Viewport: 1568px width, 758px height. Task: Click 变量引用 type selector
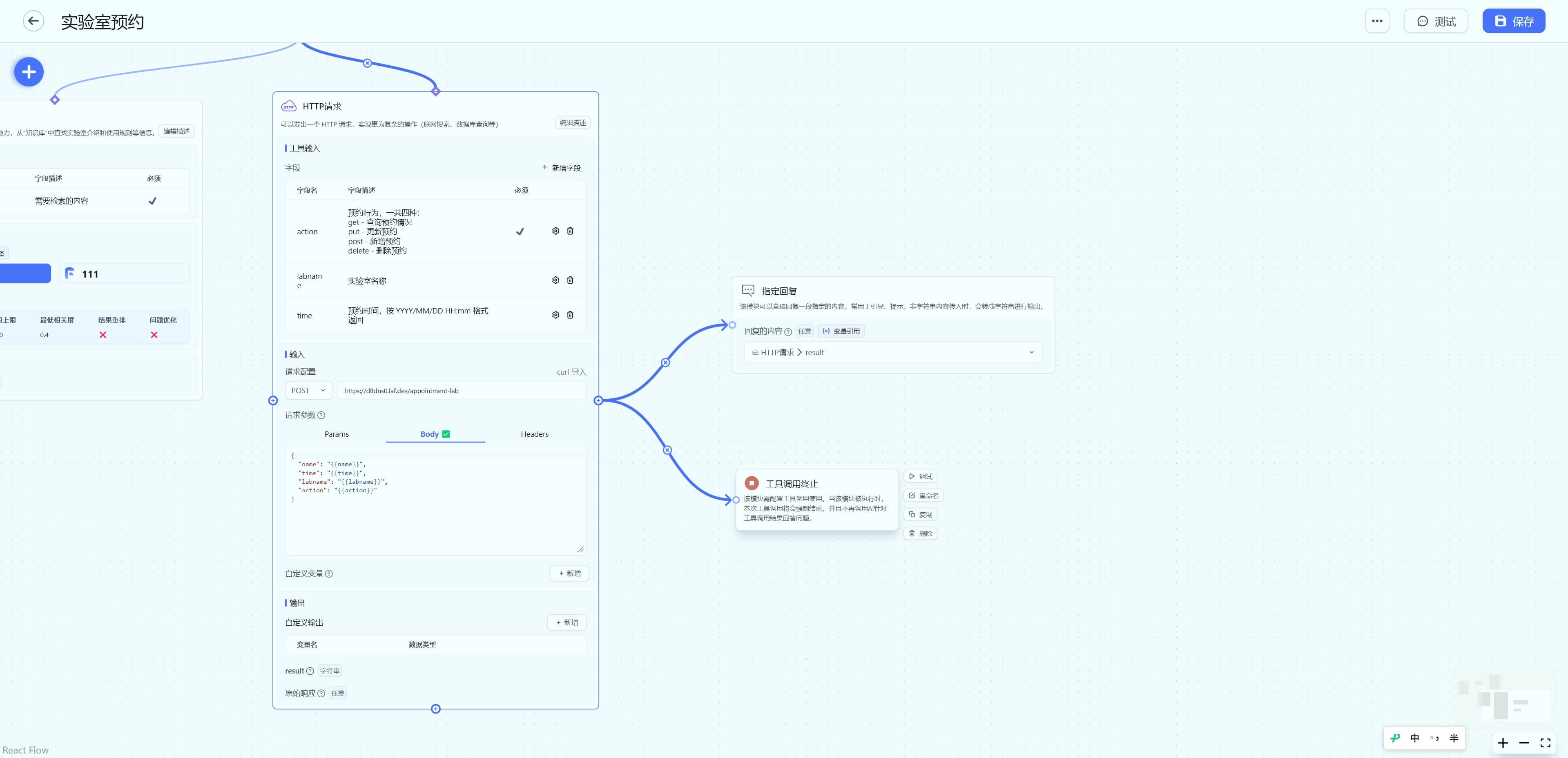[x=841, y=331]
